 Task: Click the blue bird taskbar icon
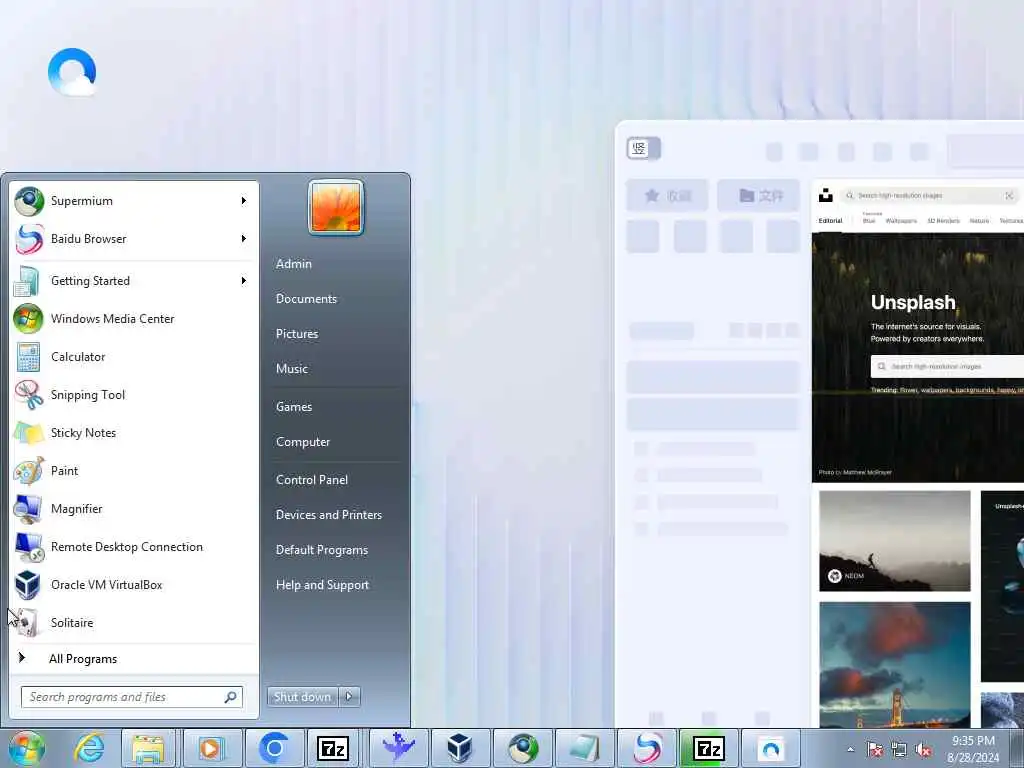(398, 748)
